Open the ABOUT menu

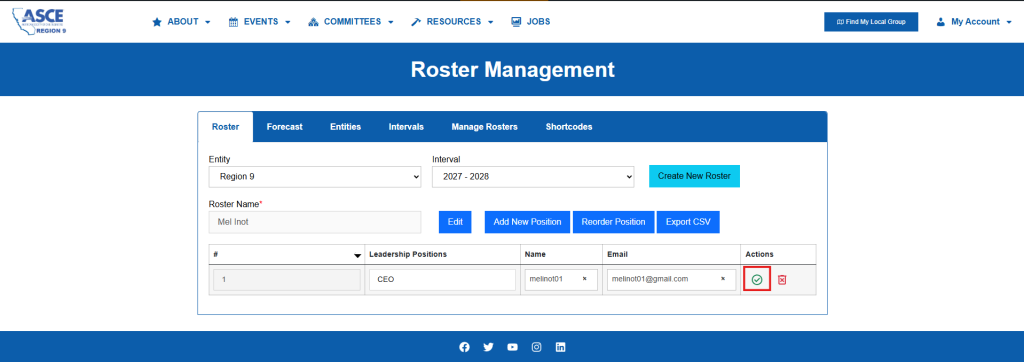click(x=181, y=22)
